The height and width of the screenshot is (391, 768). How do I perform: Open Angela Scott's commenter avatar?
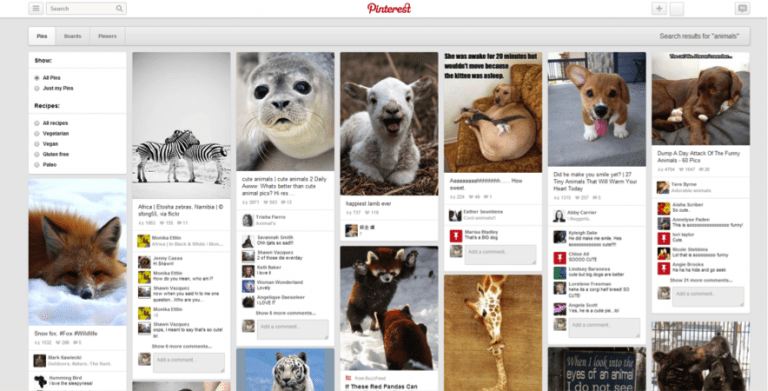560,309
